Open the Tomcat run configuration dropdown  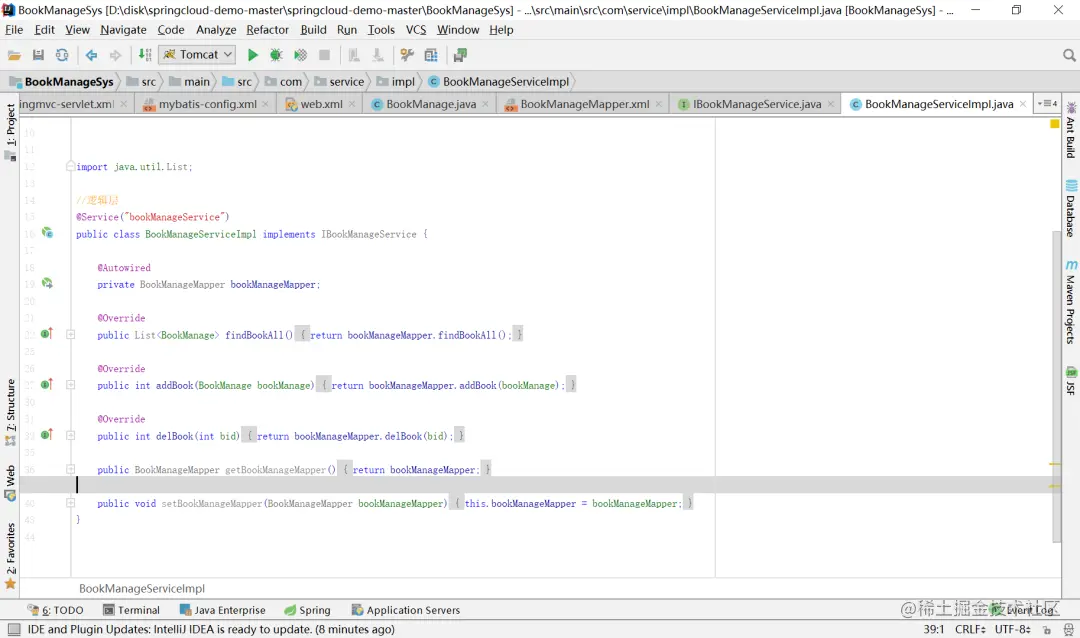[197, 54]
